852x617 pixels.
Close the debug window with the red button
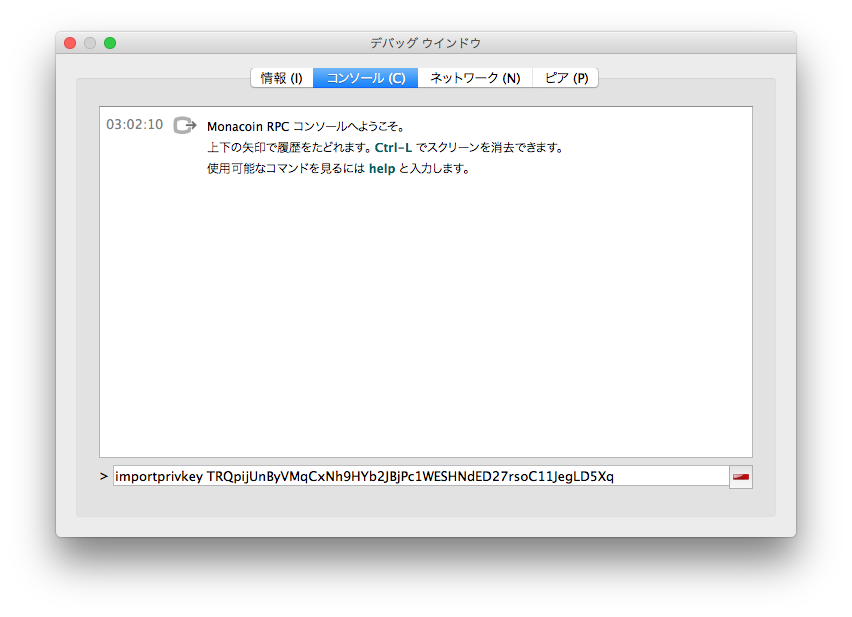coord(70,43)
